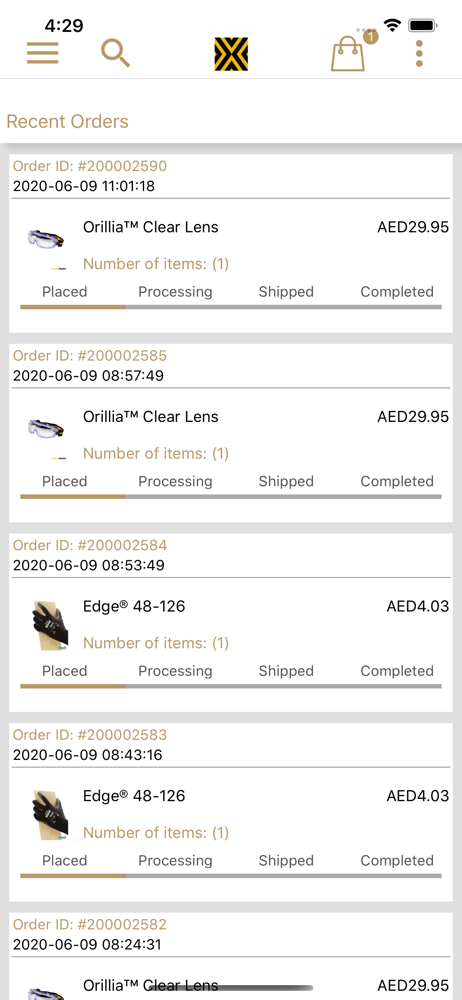Tap Processing status in order #200002584
Image resolution: width=462 pixels, height=1000 pixels.
click(175, 671)
